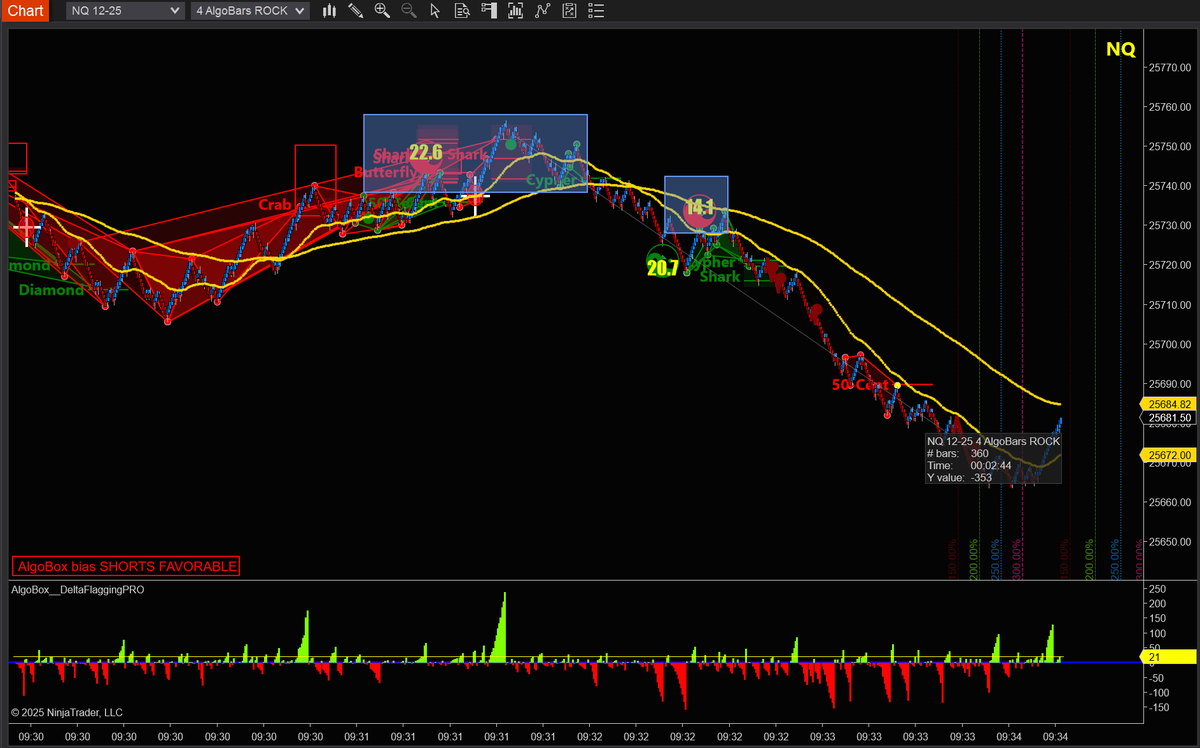Click the zoom out magnifier

[408, 11]
